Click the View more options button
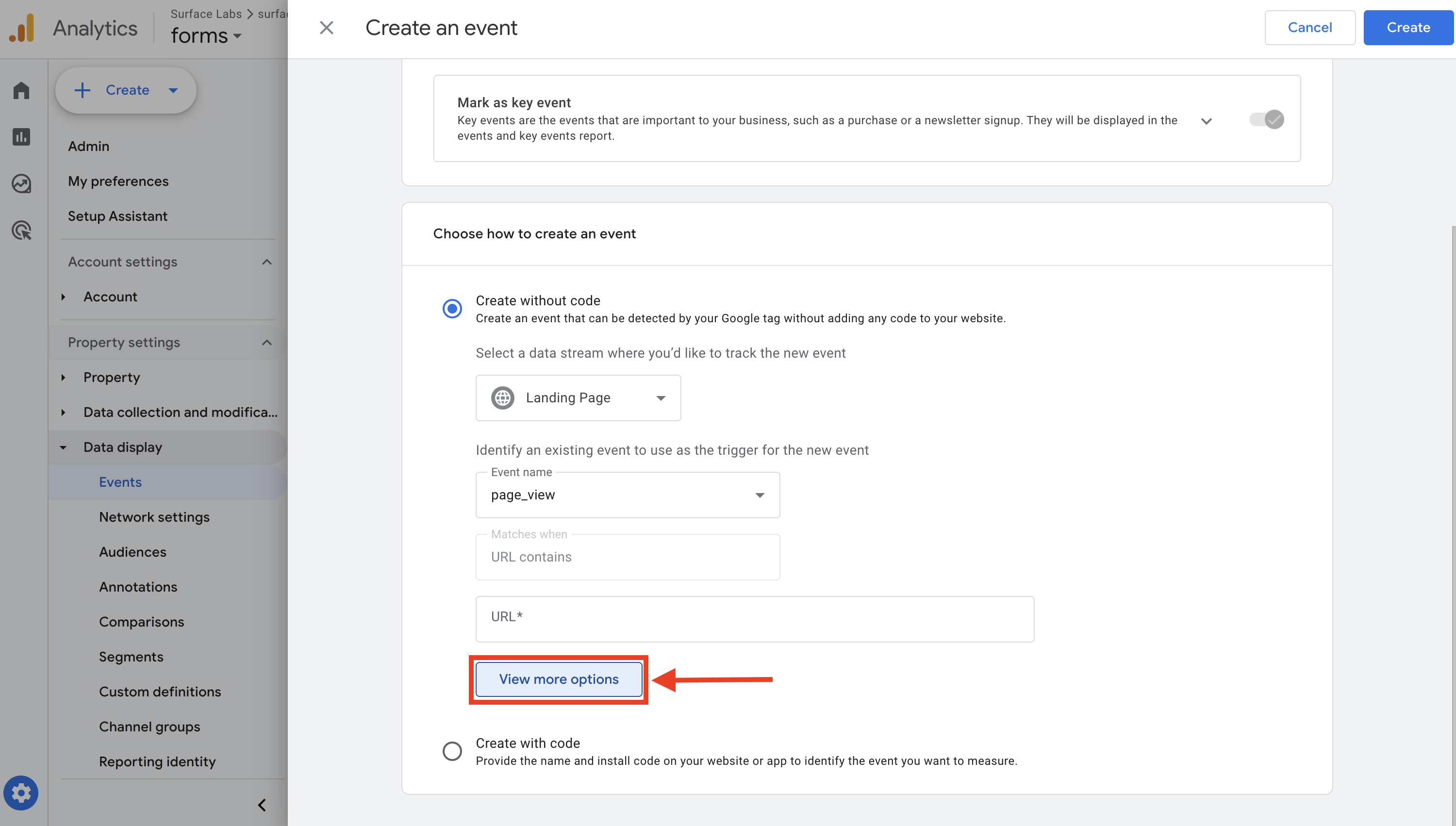This screenshot has width=1456, height=826. [x=558, y=678]
